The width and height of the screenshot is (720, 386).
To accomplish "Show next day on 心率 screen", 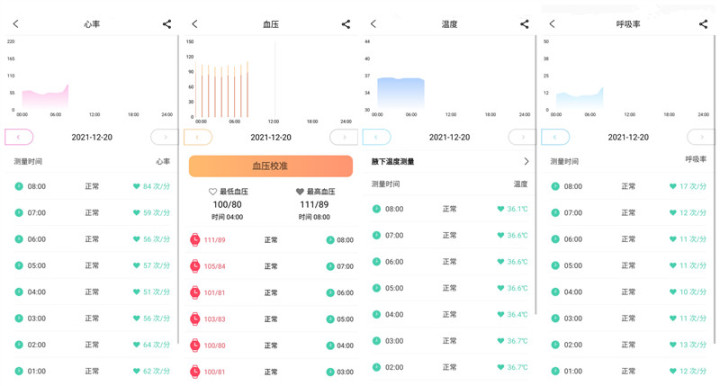I will (164, 137).
